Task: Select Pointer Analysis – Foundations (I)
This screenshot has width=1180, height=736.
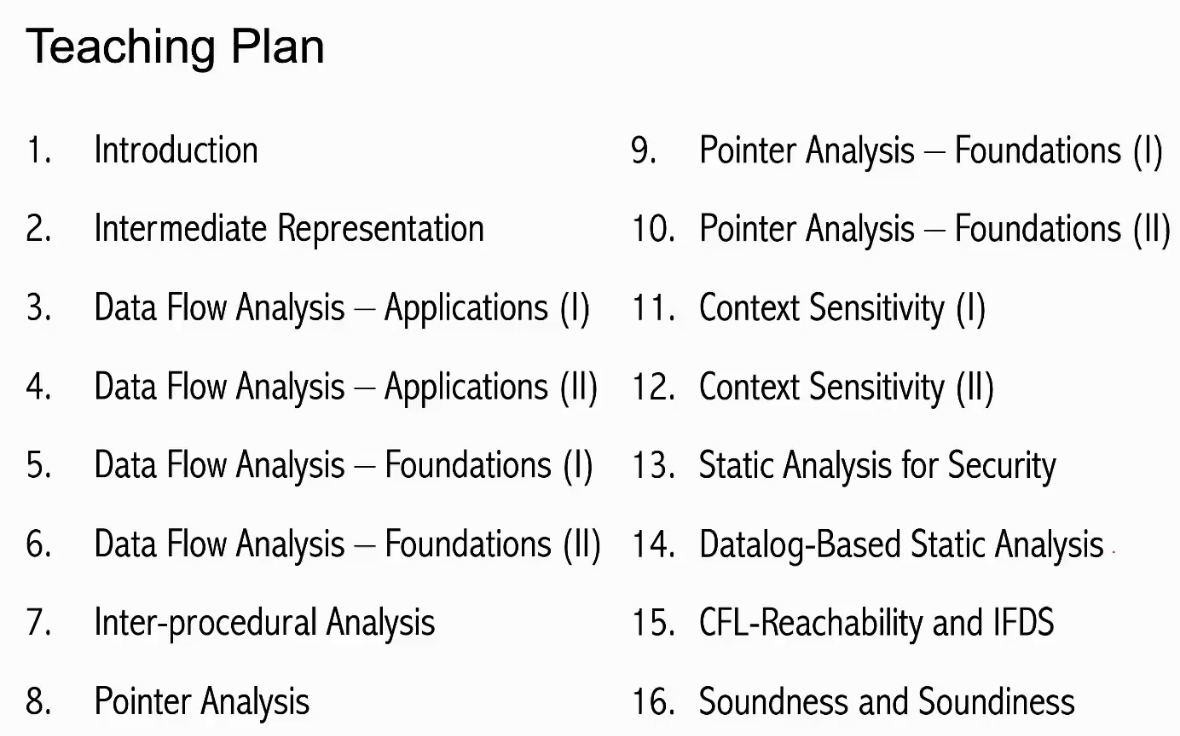Action: point(931,151)
